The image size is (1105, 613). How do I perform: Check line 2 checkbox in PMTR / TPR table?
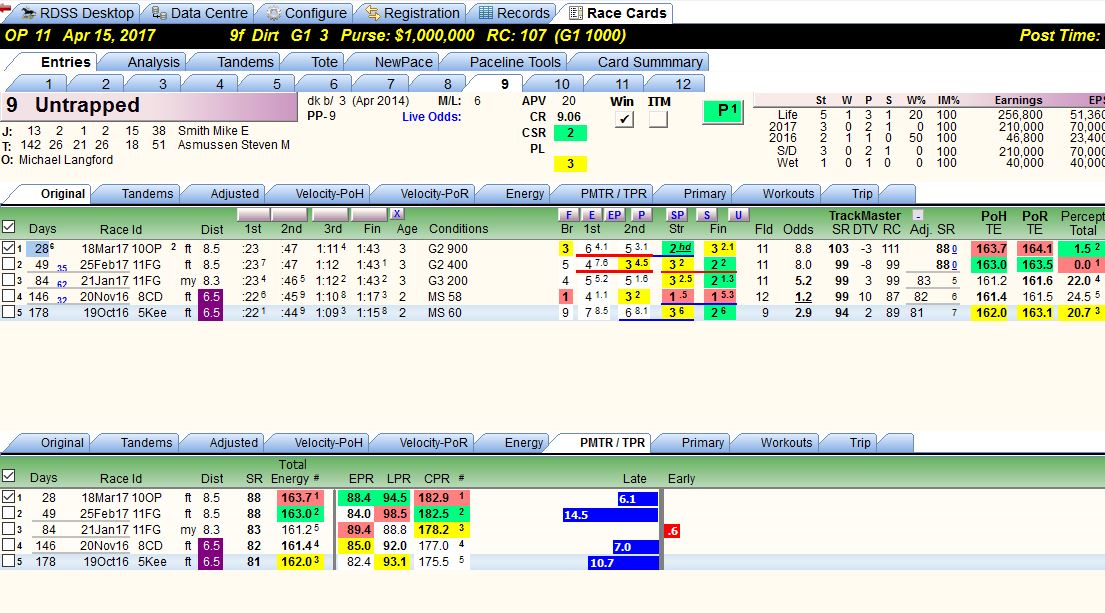pyautogui.click(x=8, y=513)
